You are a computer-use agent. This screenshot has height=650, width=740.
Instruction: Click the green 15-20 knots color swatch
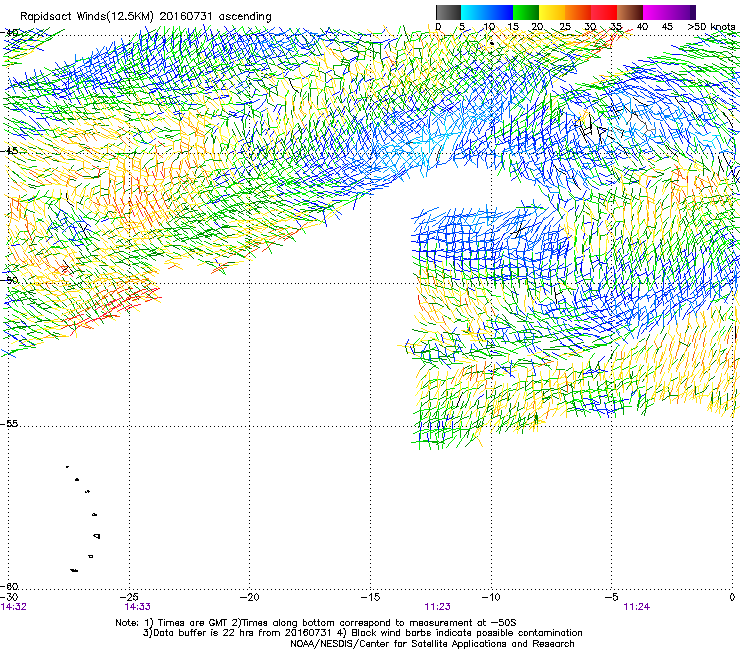(526, 12)
